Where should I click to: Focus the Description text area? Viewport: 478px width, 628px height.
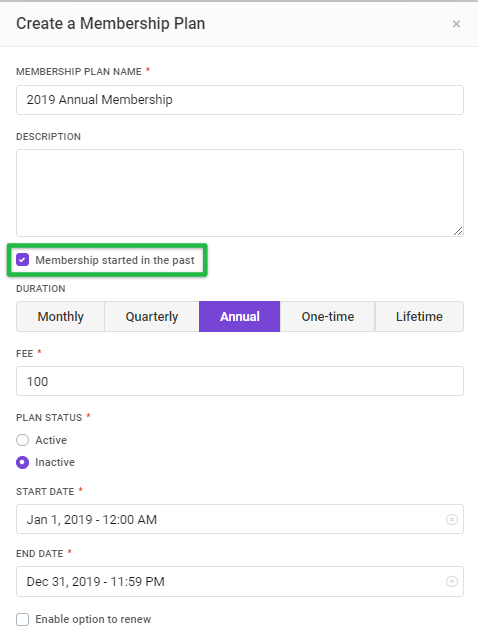(240, 193)
